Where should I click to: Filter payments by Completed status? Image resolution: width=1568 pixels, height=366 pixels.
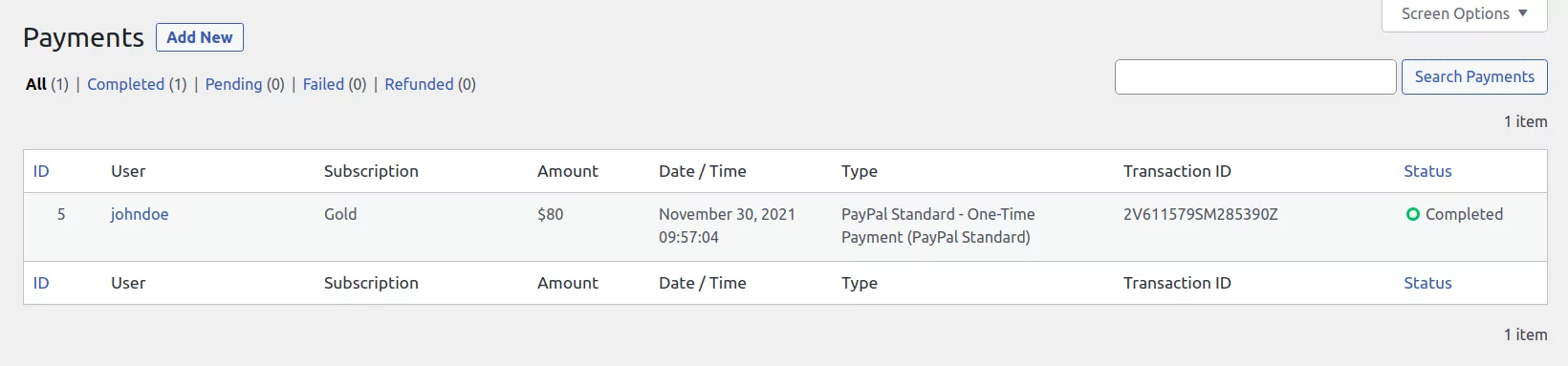pos(125,84)
